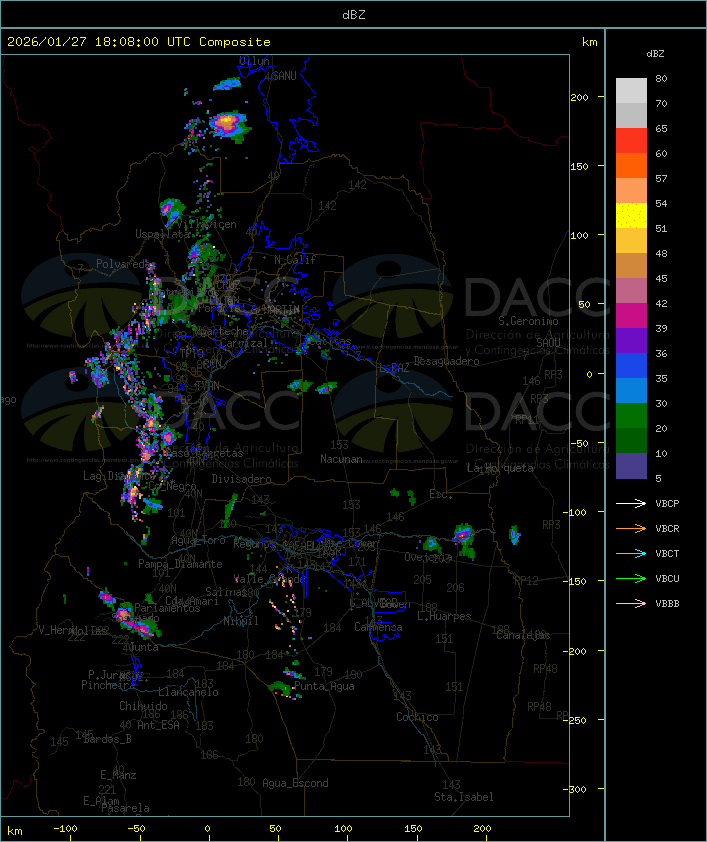Image resolution: width=707 pixels, height=842 pixels.
Task: Click the orange VBCR arrow icon
Action: [632, 528]
